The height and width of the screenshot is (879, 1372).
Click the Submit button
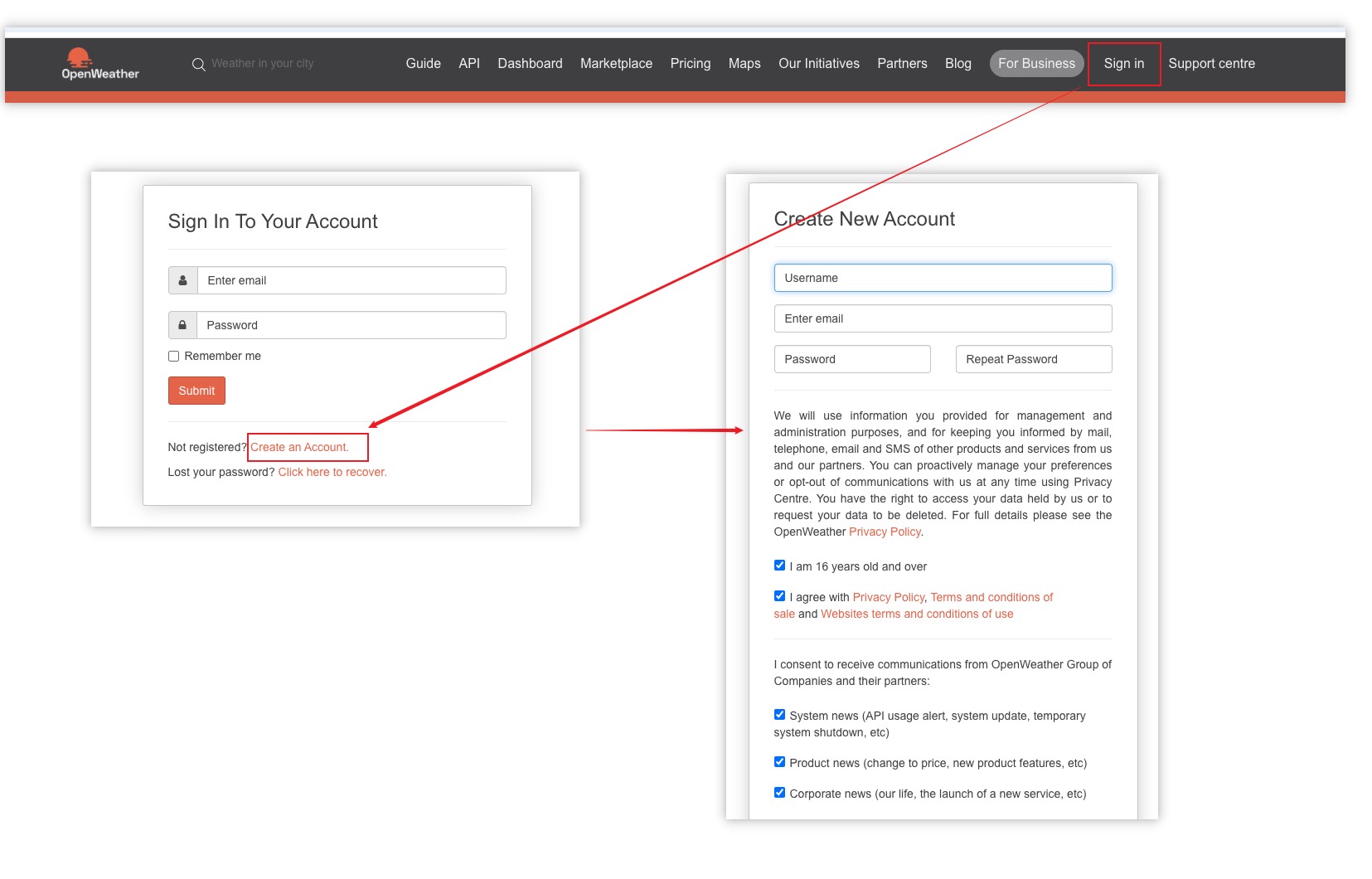click(196, 391)
